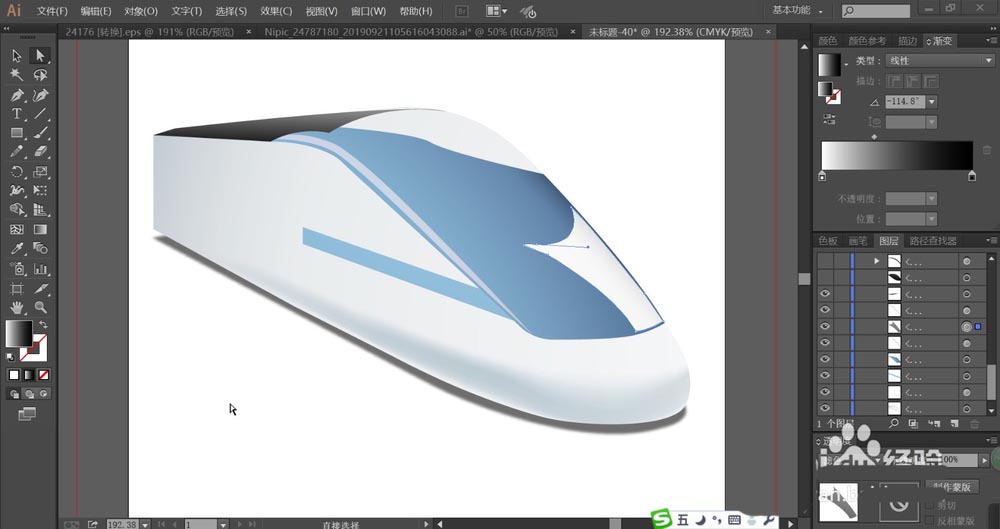Select the Eraser tool
The image size is (1000, 529).
pos(40,153)
